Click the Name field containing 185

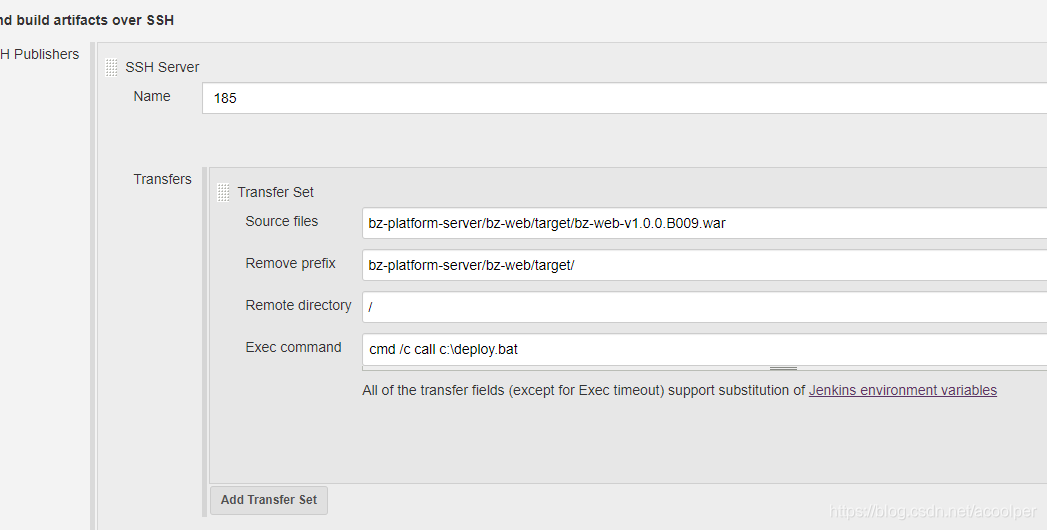[x=624, y=98]
